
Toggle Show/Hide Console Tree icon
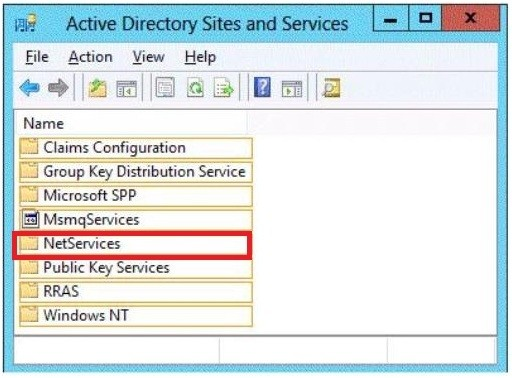126,89
